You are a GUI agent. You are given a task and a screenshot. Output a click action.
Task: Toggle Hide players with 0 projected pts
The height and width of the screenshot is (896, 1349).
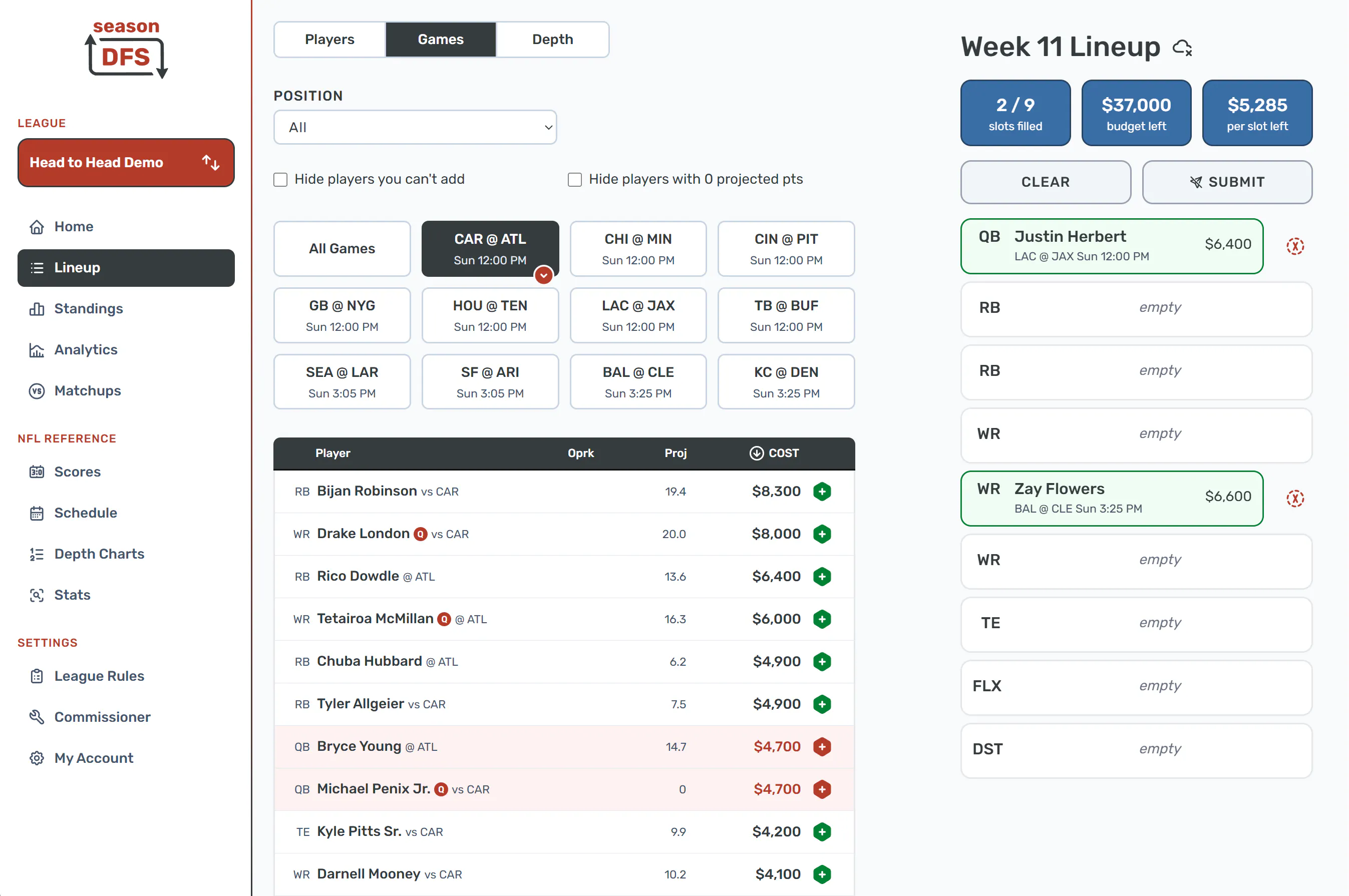tap(574, 180)
